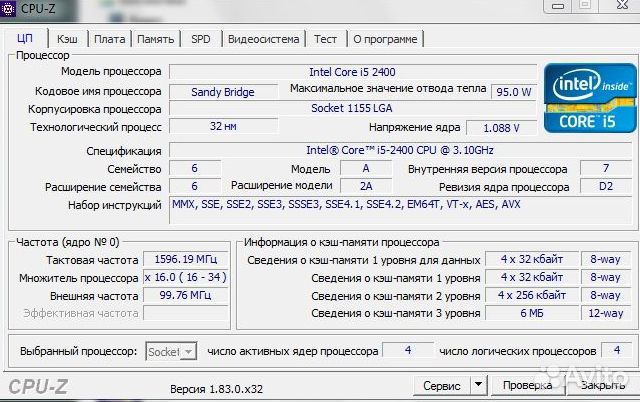
Task: Open the Тест tab
Action: [x=325, y=39]
